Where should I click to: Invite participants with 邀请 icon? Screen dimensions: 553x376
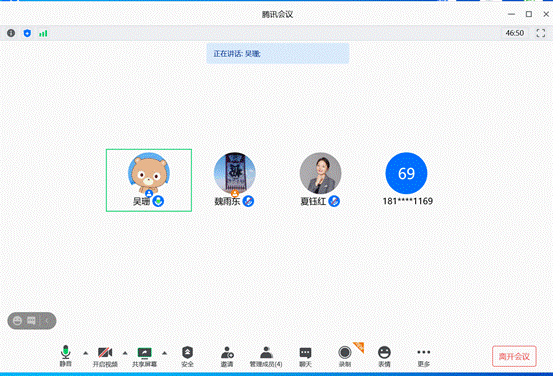(227, 357)
